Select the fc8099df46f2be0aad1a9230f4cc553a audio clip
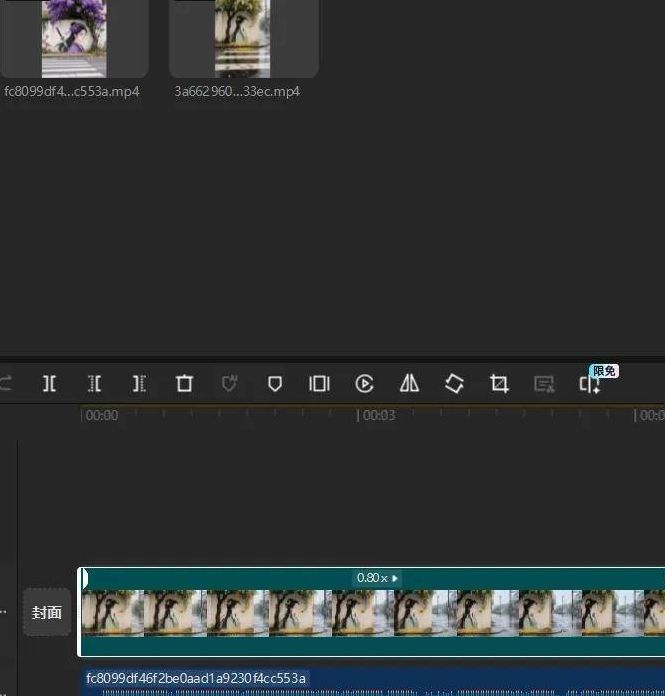The image size is (665, 696). tap(370, 680)
